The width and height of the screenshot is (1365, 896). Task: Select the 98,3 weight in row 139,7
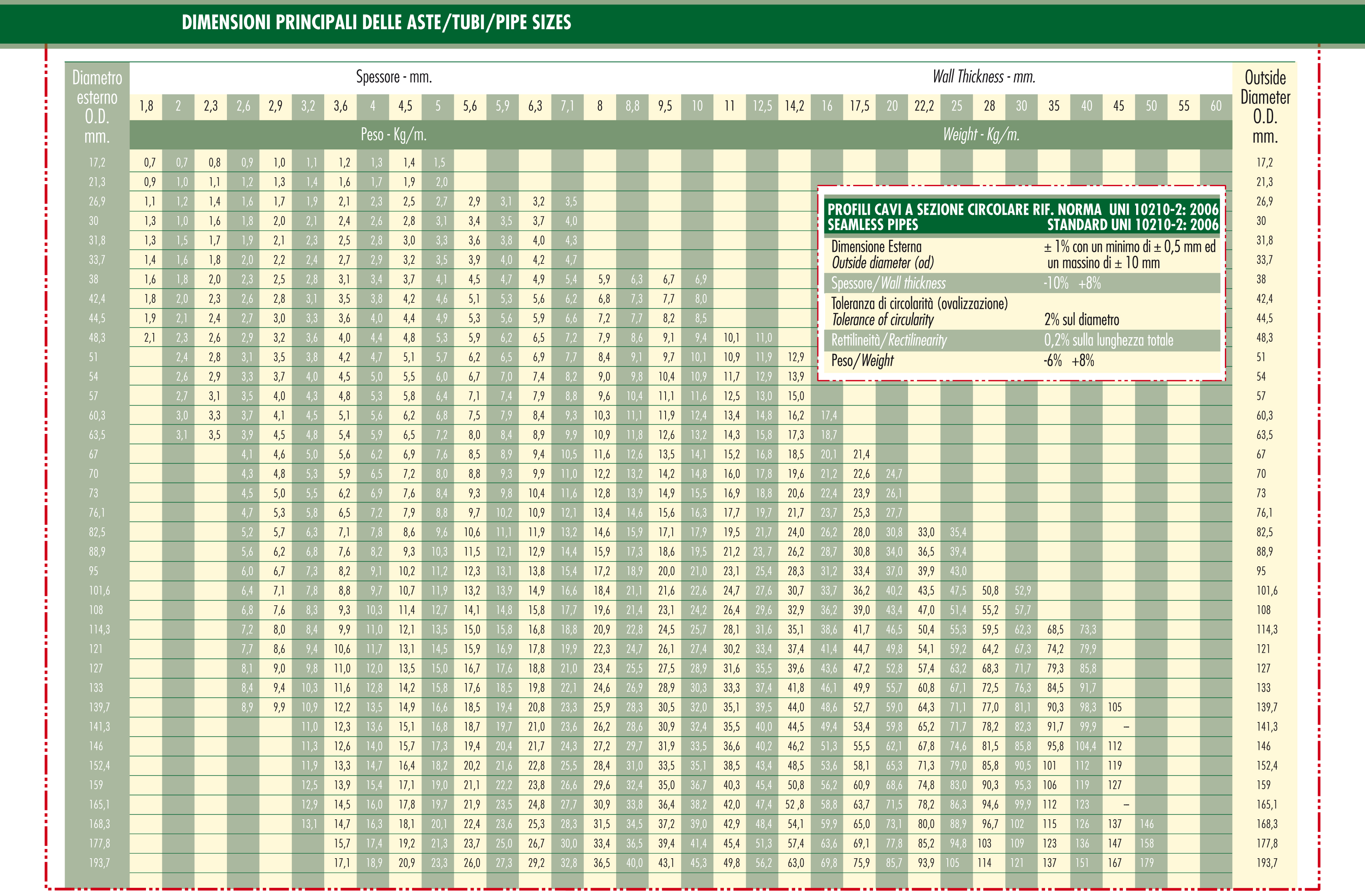(x=1088, y=707)
